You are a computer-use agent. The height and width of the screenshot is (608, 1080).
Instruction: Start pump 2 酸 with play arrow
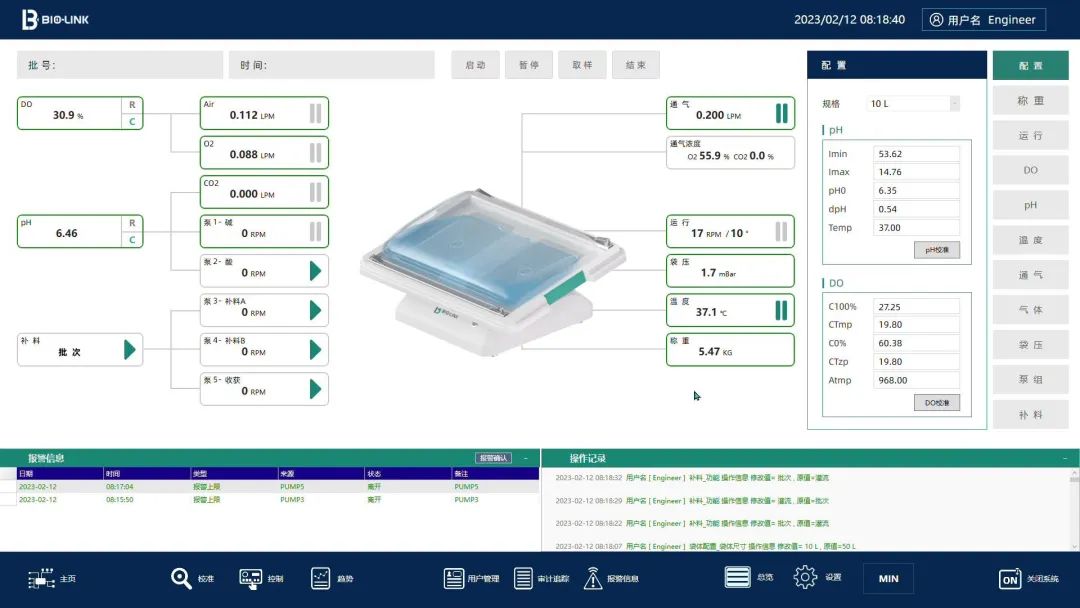(315, 271)
